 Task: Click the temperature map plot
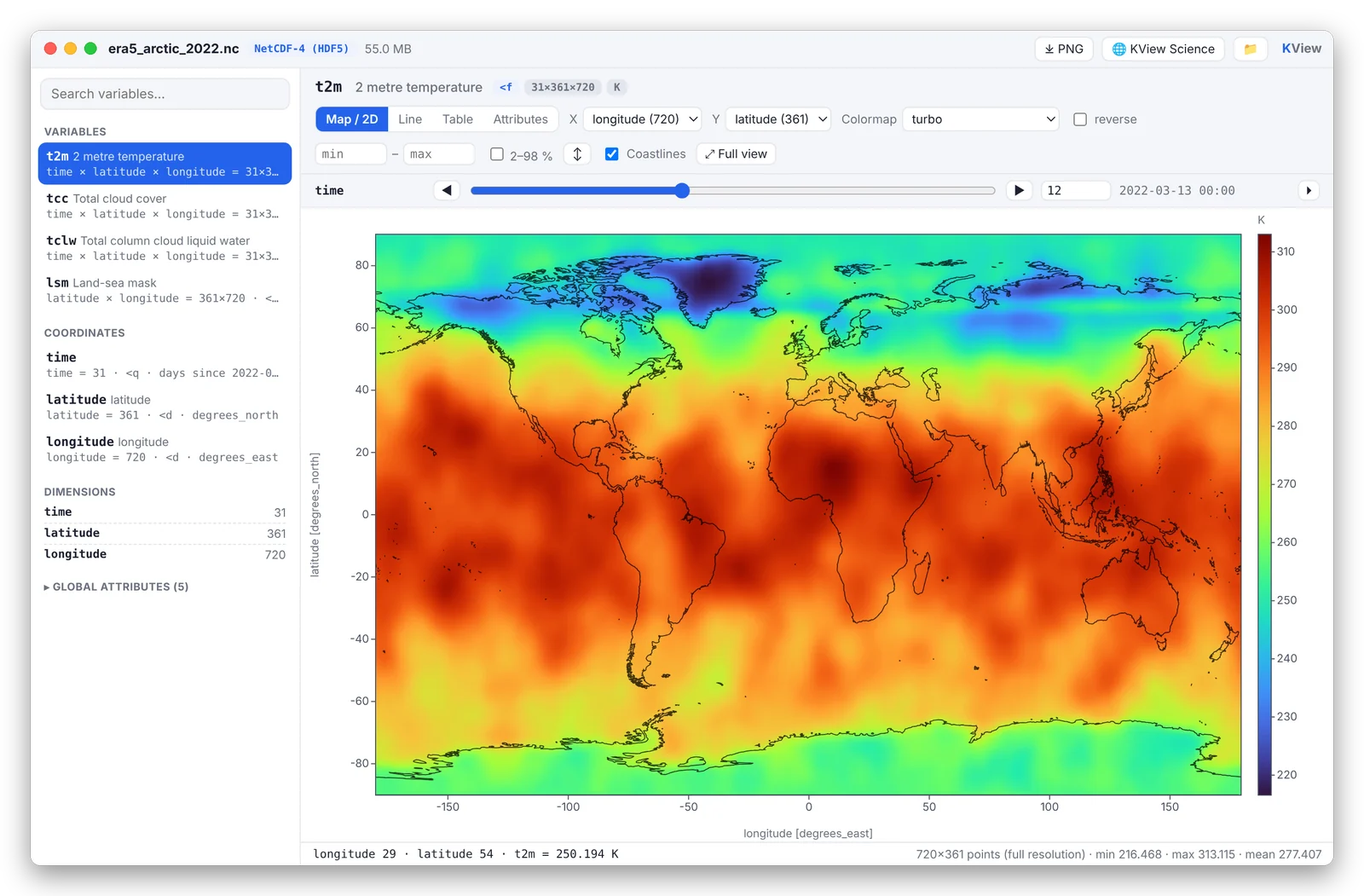tap(808, 514)
